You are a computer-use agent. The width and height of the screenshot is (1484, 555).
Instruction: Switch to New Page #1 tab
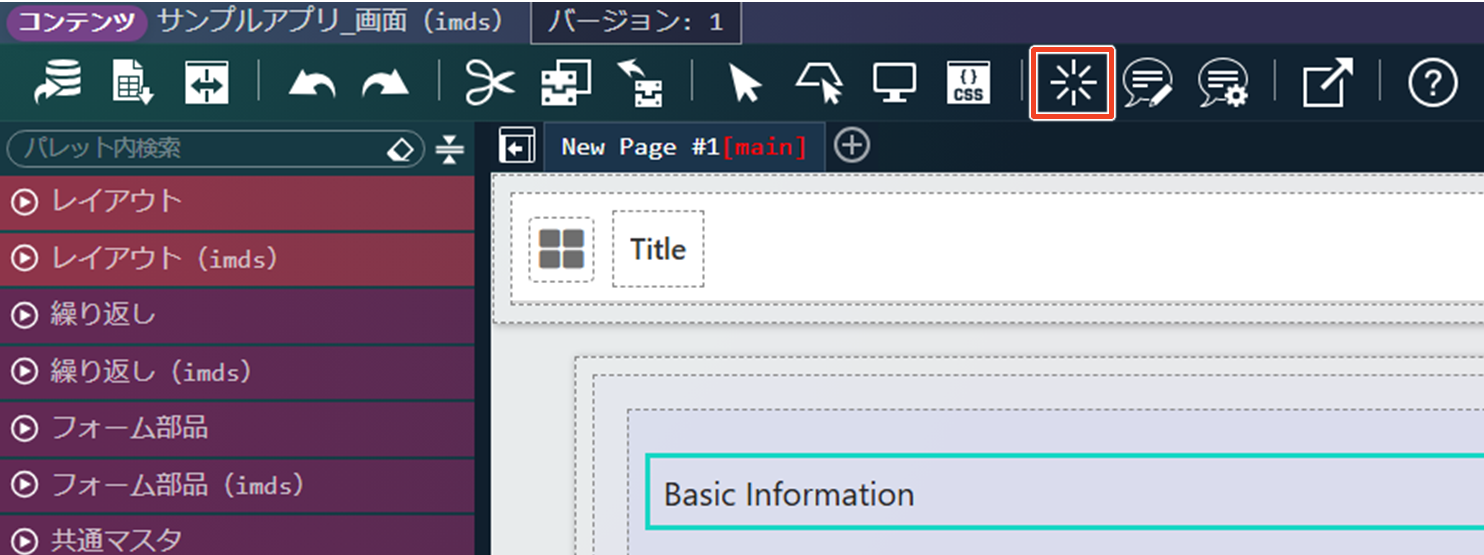click(x=683, y=147)
